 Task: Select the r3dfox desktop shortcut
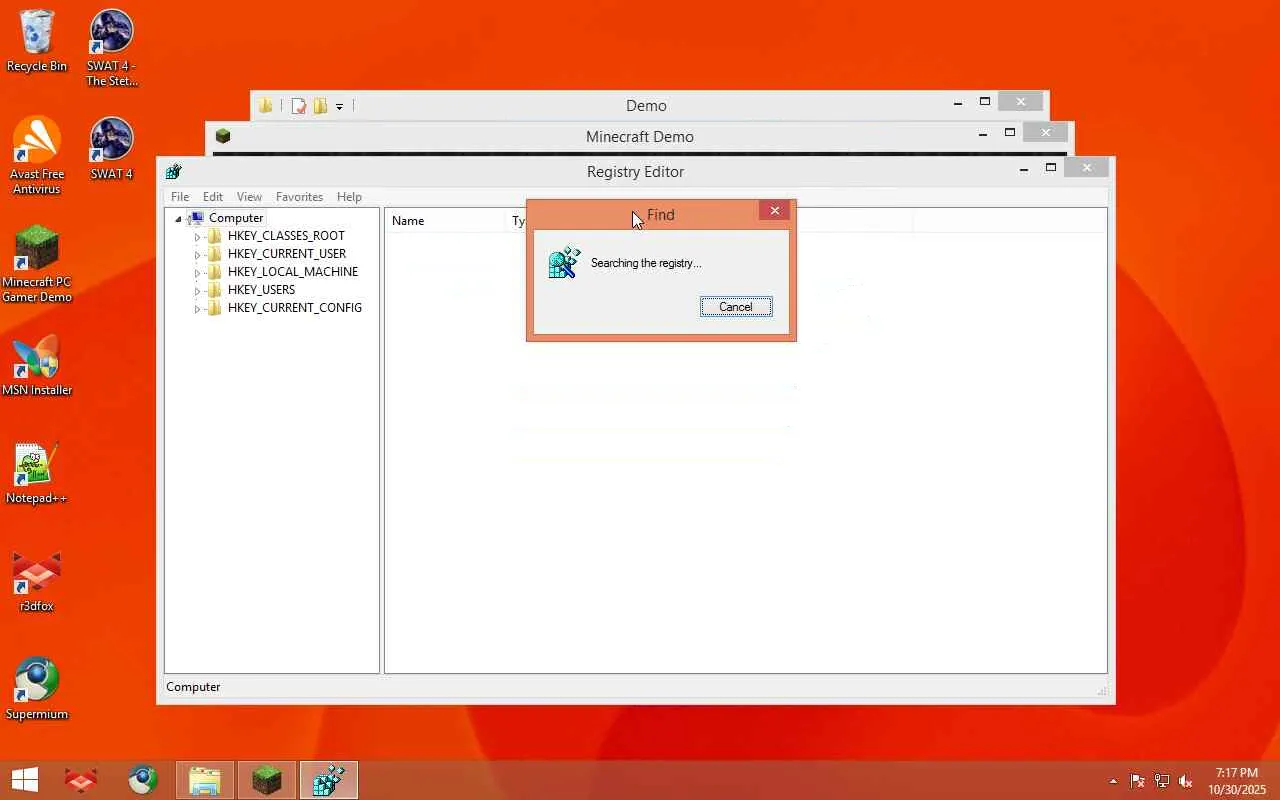point(37,581)
